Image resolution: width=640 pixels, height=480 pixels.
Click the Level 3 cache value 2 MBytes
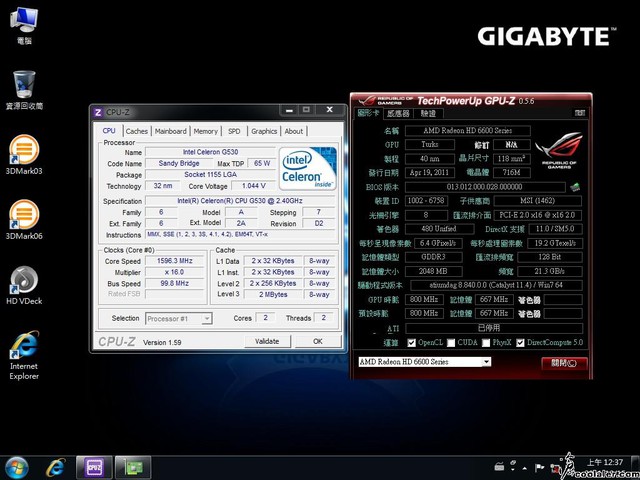273,294
